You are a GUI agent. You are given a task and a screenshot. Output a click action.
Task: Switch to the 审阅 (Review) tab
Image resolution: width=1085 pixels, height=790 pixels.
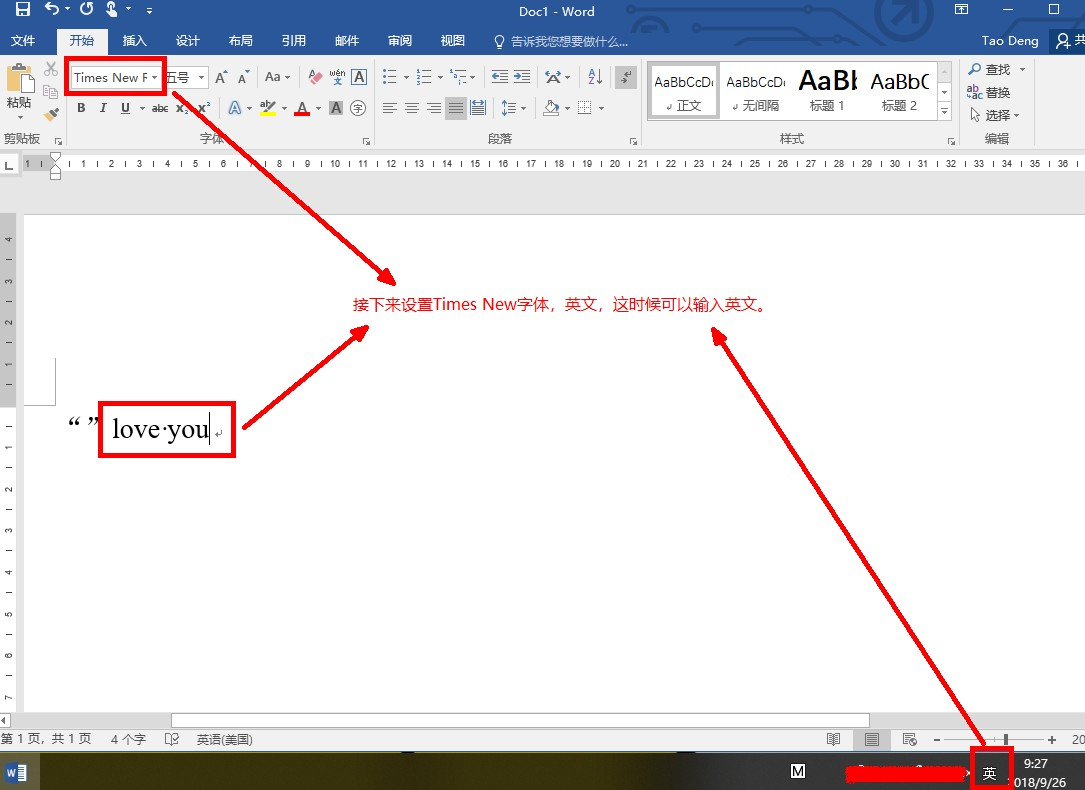pos(399,41)
